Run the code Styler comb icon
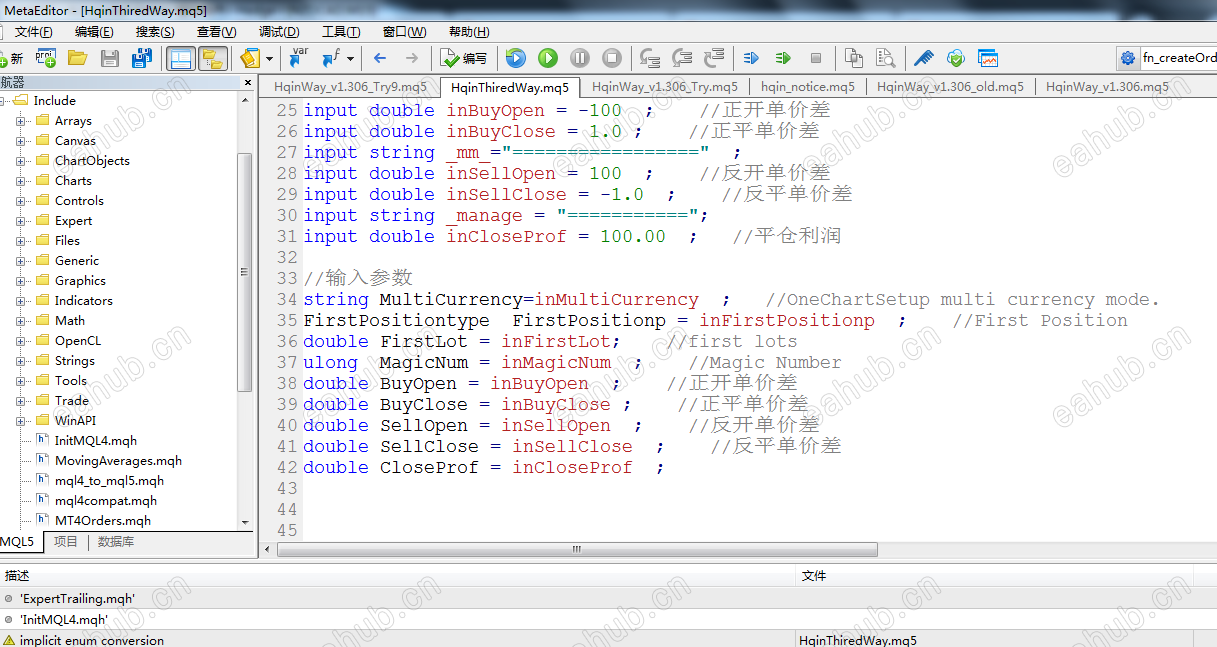Screen dimensions: 1217x647 924,58
